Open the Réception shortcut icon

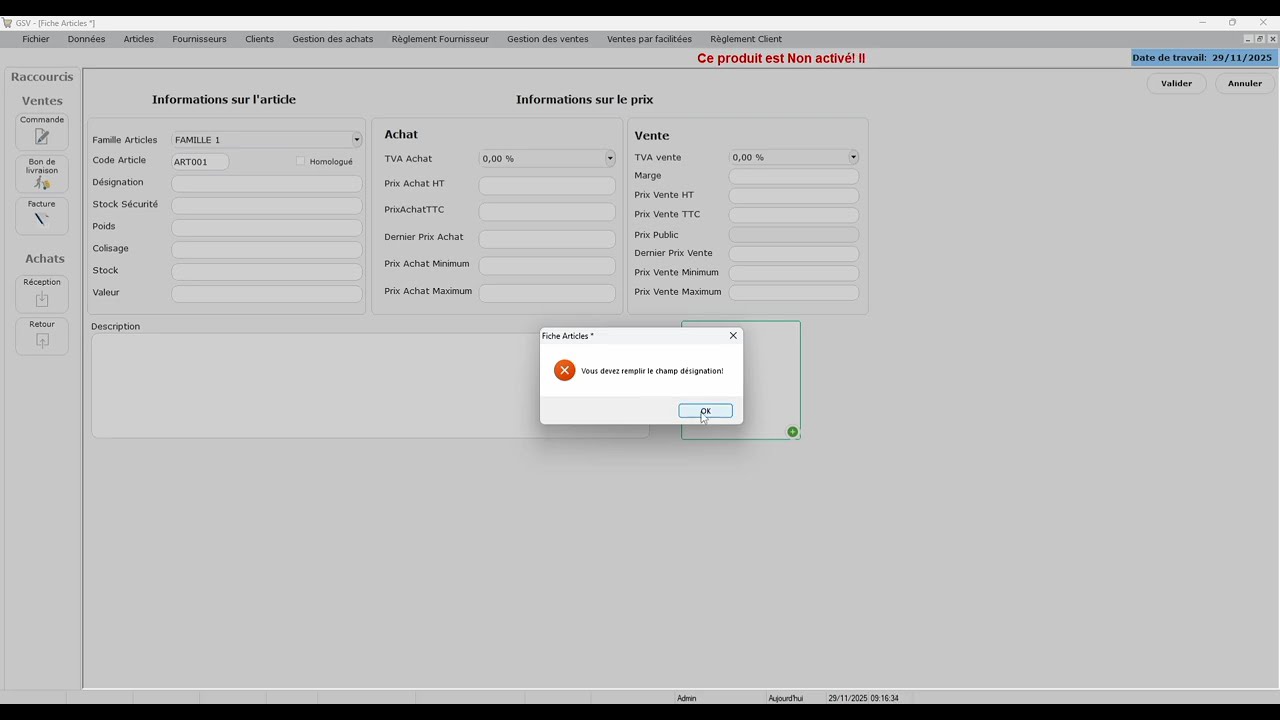[42, 294]
